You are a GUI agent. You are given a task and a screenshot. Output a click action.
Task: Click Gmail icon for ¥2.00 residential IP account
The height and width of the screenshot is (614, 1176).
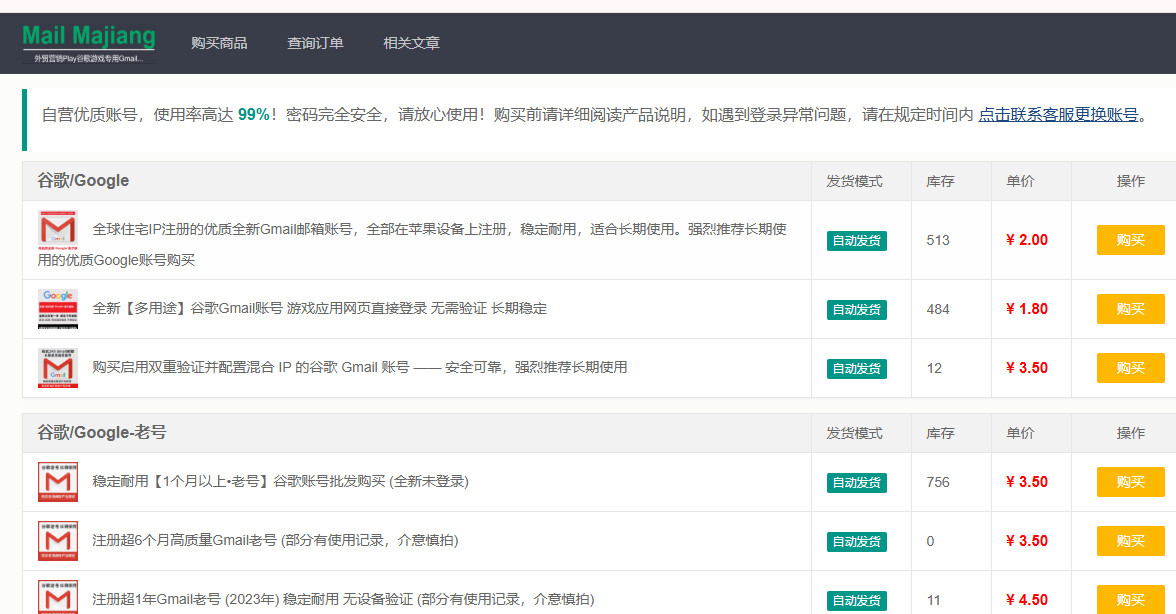click(x=58, y=230)
